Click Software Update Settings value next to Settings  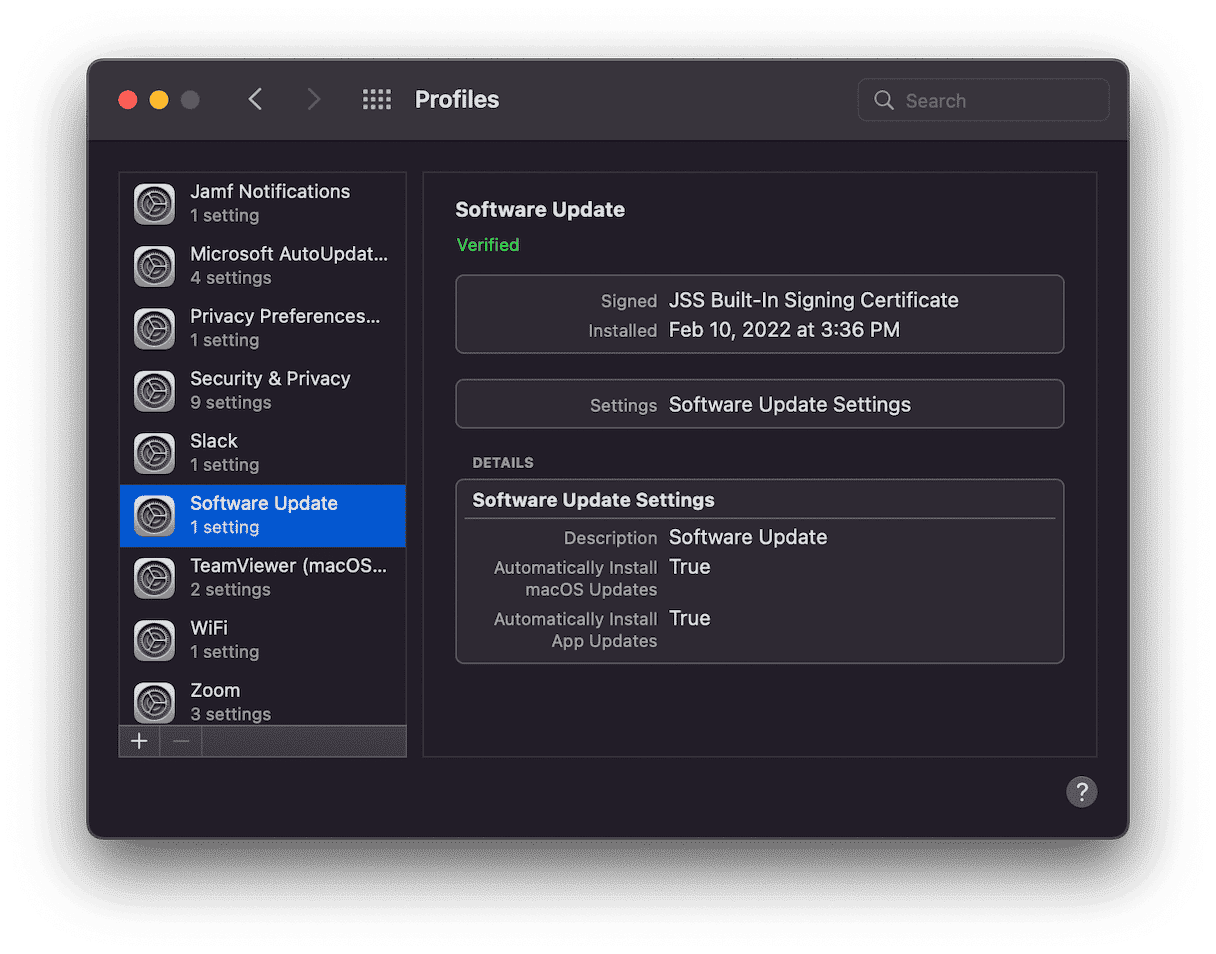click(x=790, y=405)
